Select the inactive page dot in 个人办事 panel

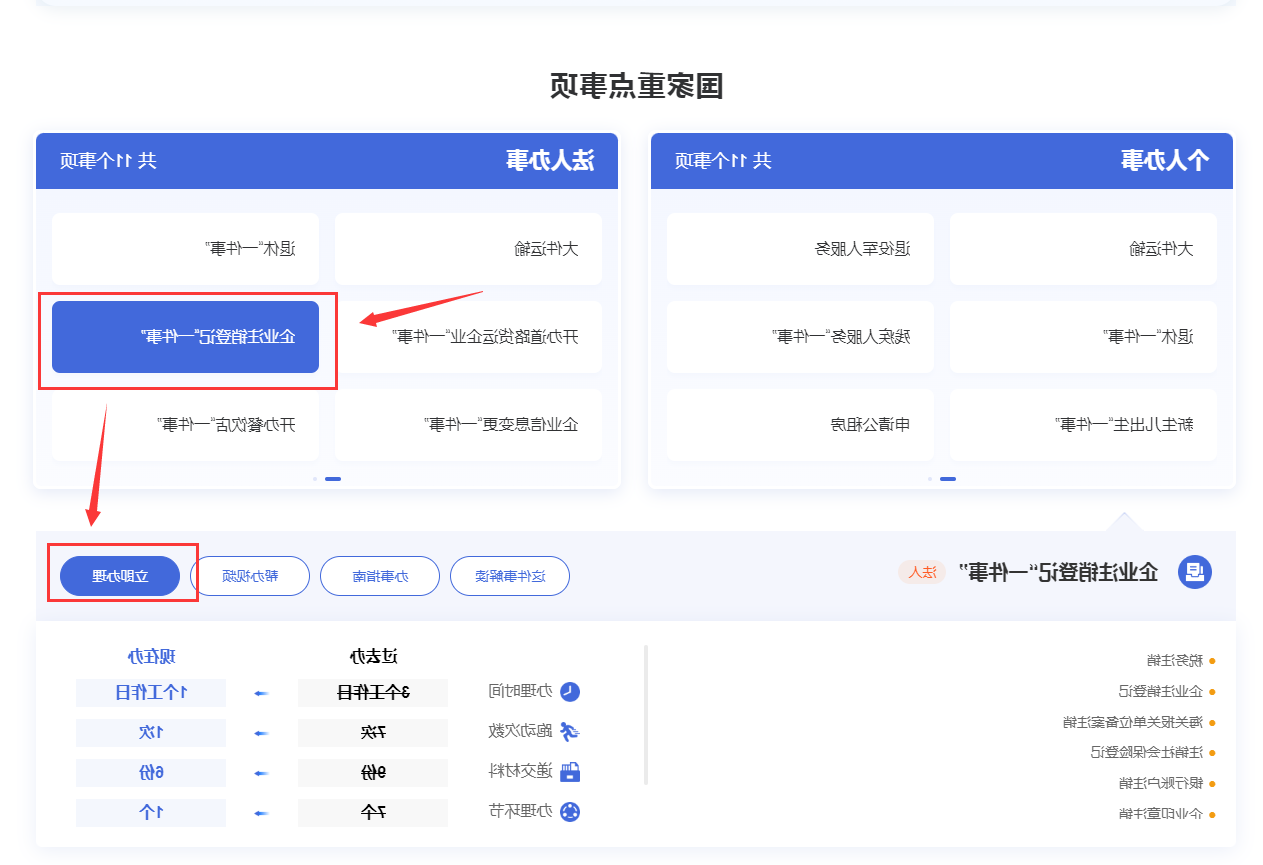point(930,479)
